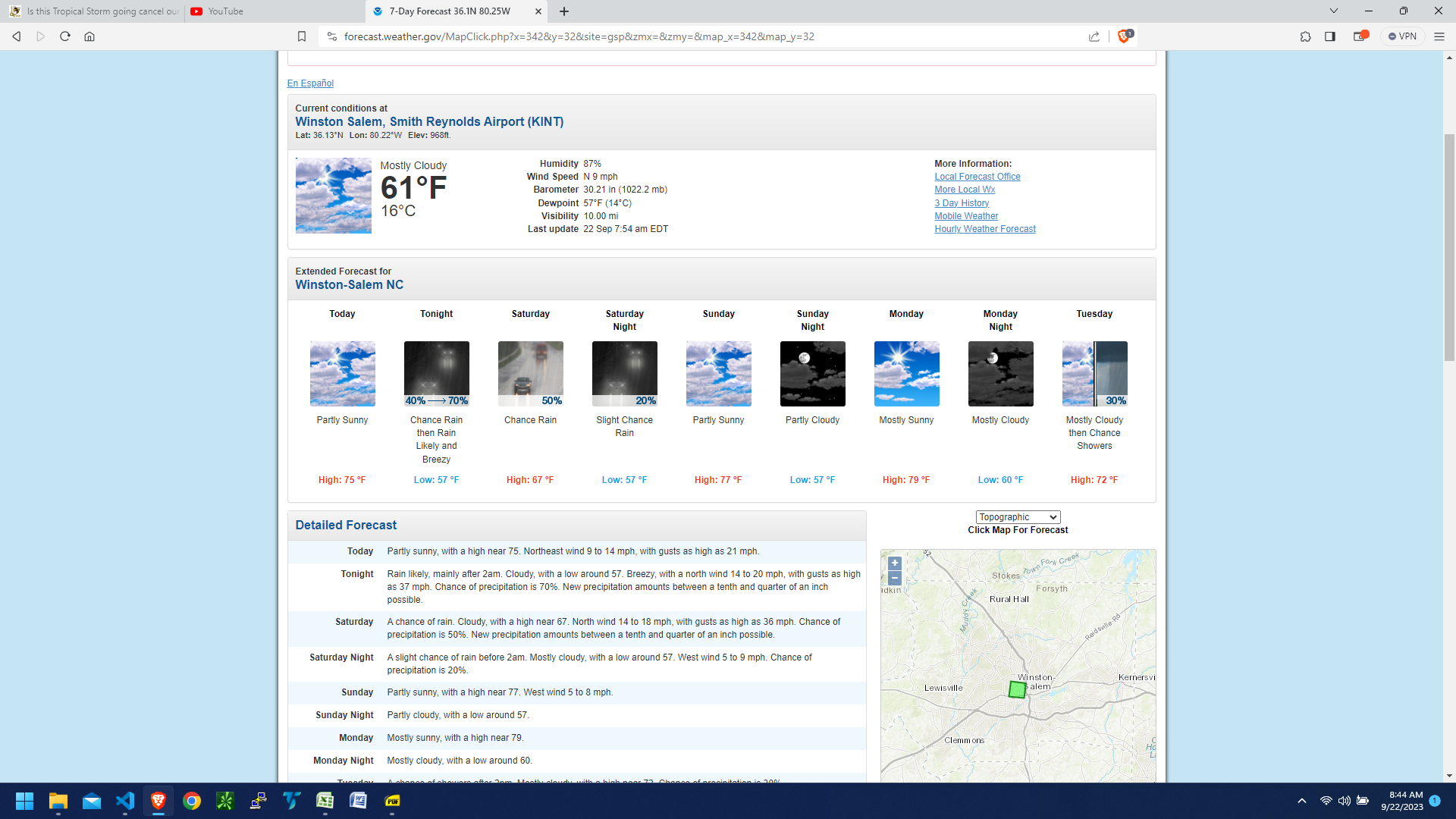1456x819 pixels.
Task: Click the Saturday 50% Chance Rain icon
Action: click(531, 374)
